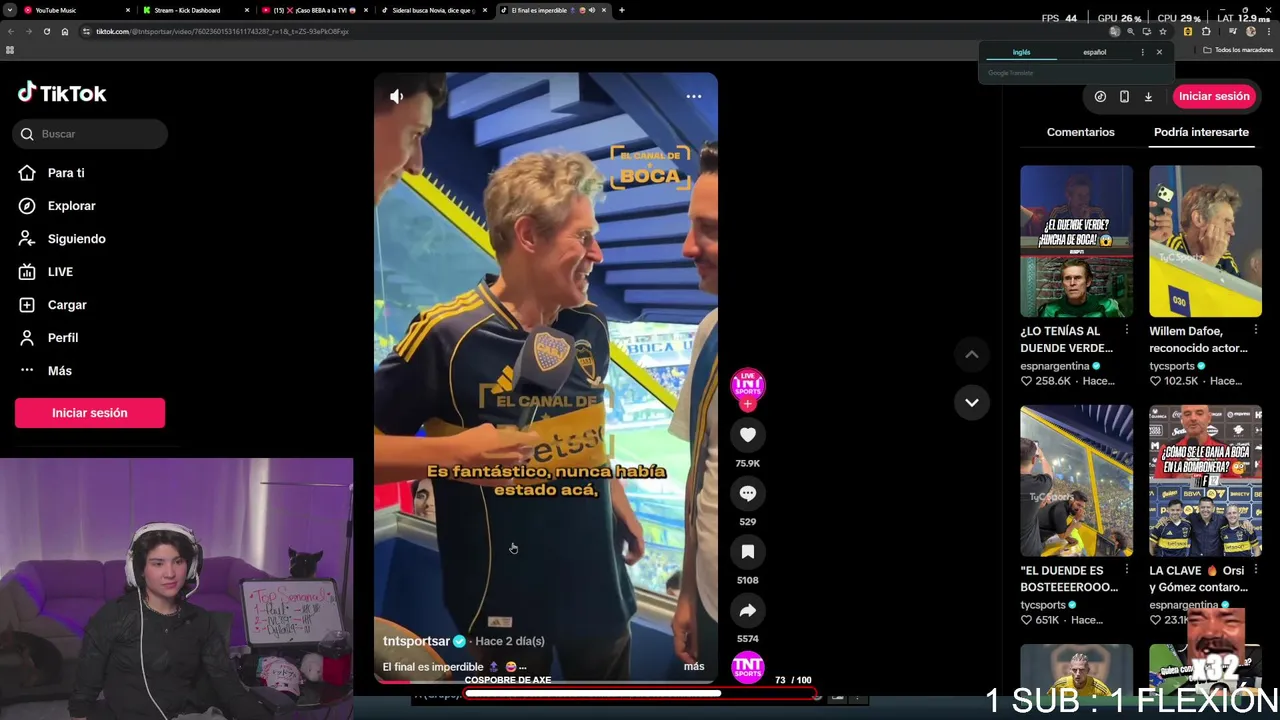Screen dimensions: 1280x720
Task: Open the browser apps grid icon
Action: pos(10,50)
